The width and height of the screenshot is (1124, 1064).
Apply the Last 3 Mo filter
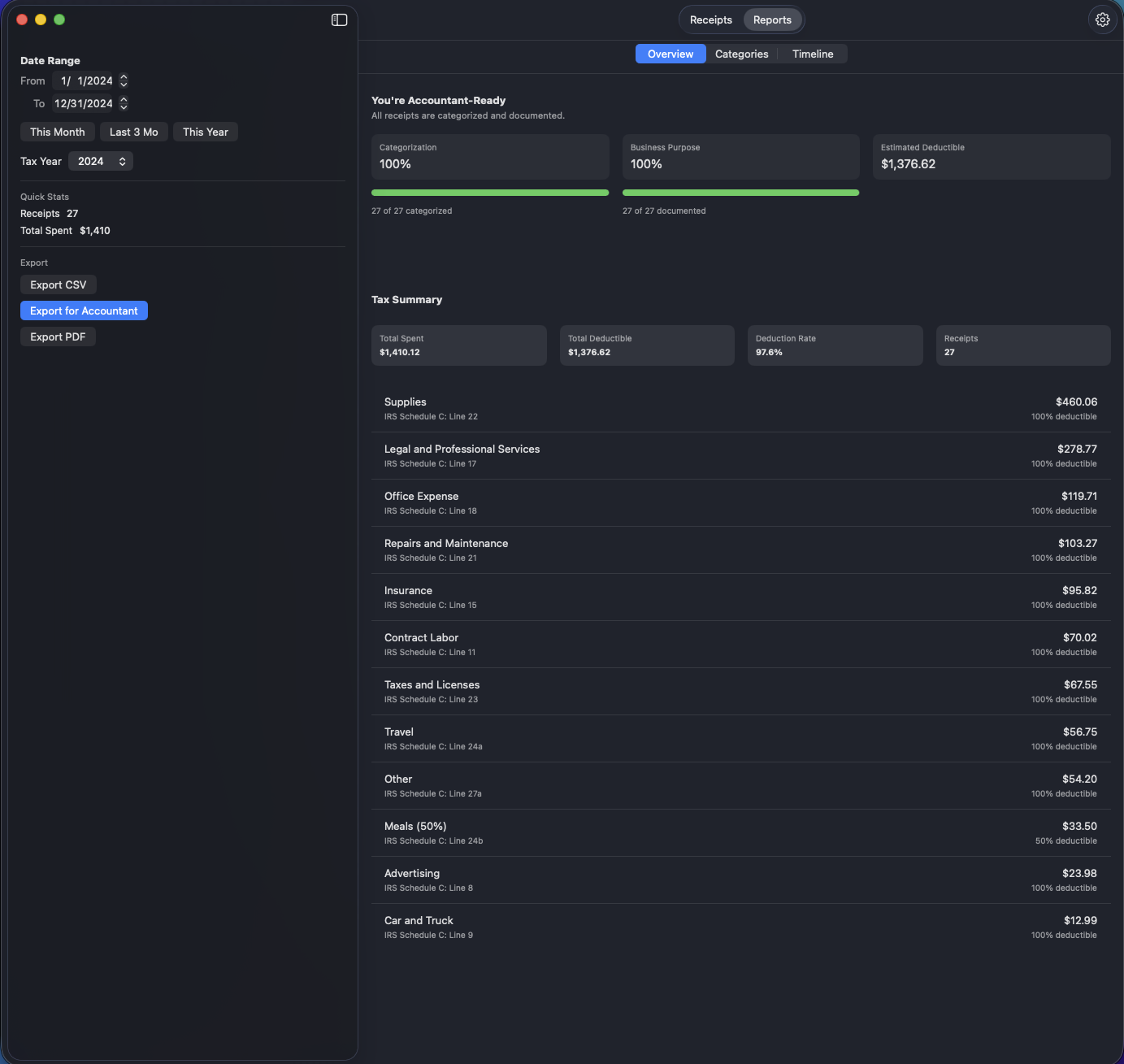pyautogui.click(x=133, y=132)
